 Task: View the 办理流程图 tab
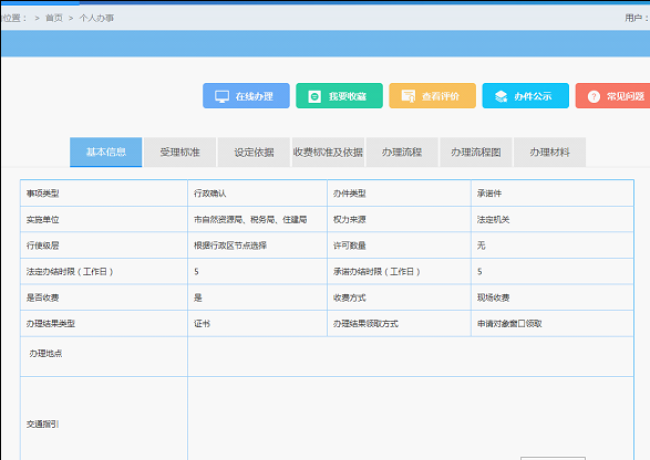tap(476, 153)
